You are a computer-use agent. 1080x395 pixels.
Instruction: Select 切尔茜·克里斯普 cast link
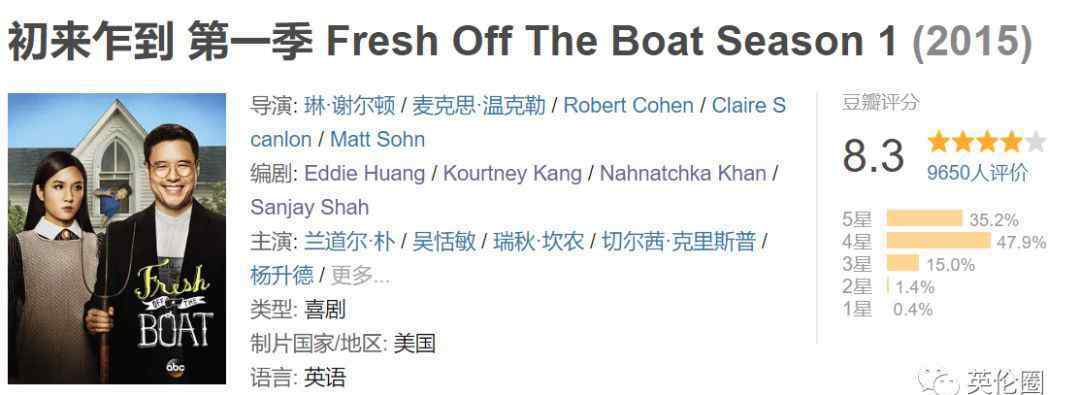tap(679, 241)
